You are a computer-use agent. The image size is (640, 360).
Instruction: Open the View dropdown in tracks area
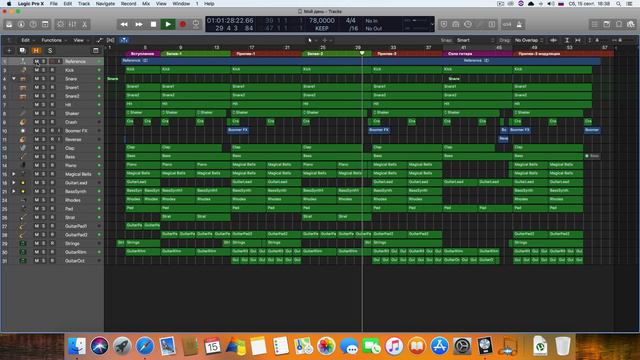point(81,40)
